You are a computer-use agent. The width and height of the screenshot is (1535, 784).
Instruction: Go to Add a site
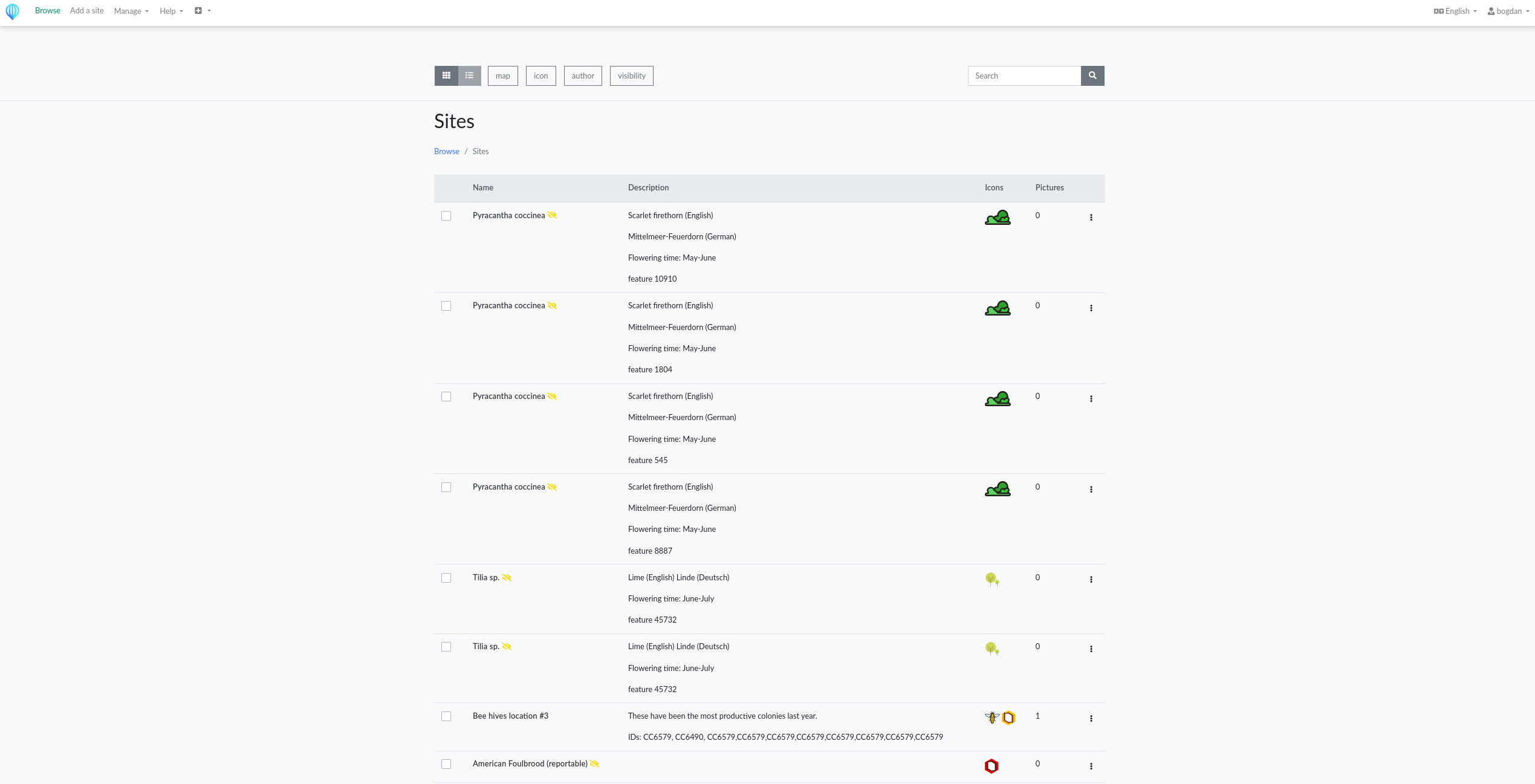[x=86, y=11]
